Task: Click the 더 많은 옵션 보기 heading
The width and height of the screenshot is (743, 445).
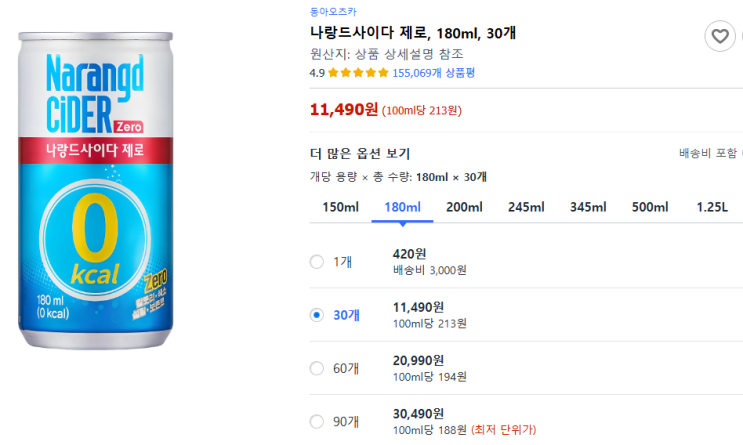Action: (360, 154)
